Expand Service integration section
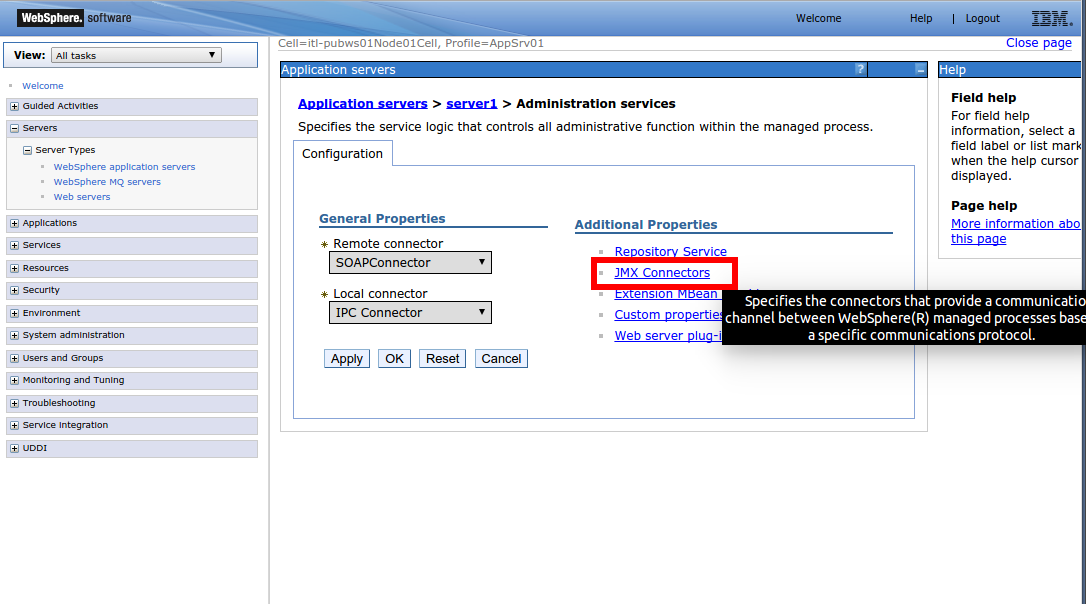This screenshot has width=1086, height=604. 14,425
